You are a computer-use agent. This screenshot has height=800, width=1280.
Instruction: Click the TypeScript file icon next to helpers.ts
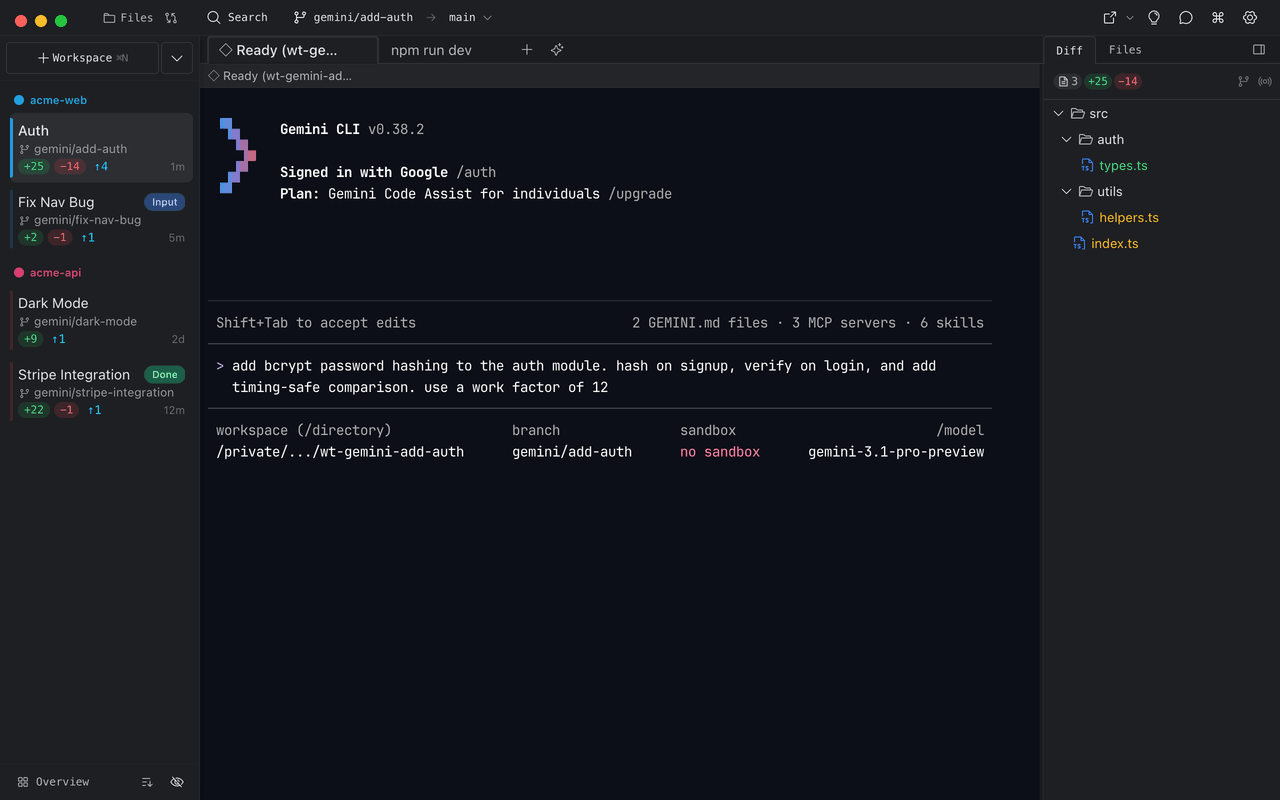click(x=1087, y=218)
